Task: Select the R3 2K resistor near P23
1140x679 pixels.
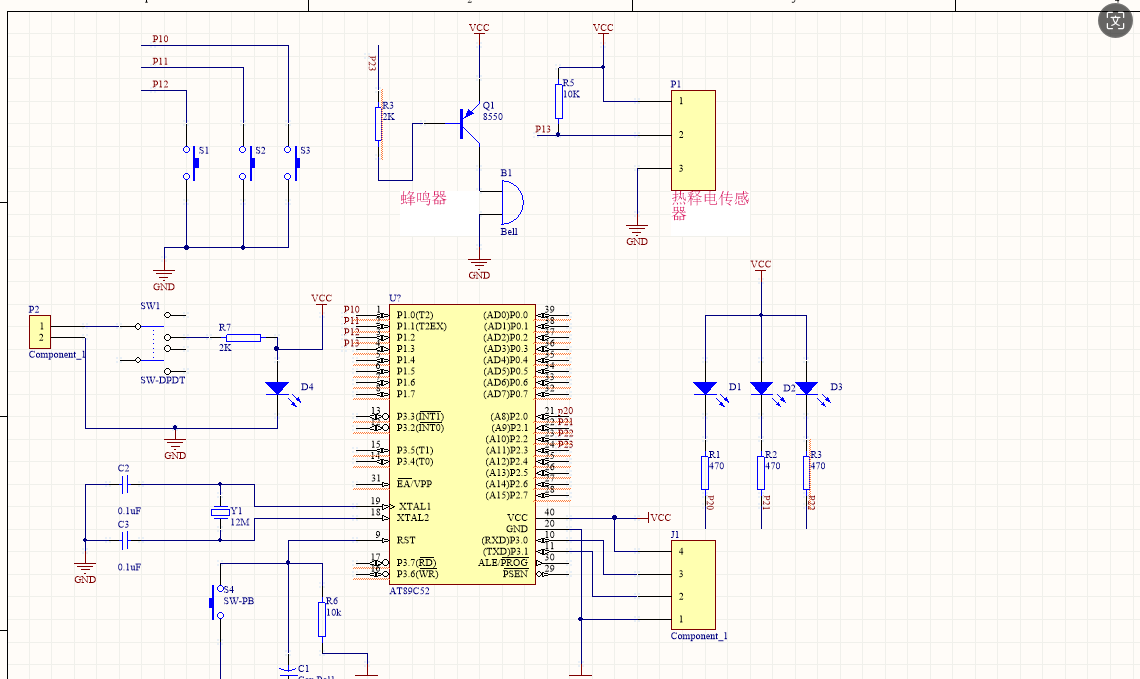Action: 379,124
